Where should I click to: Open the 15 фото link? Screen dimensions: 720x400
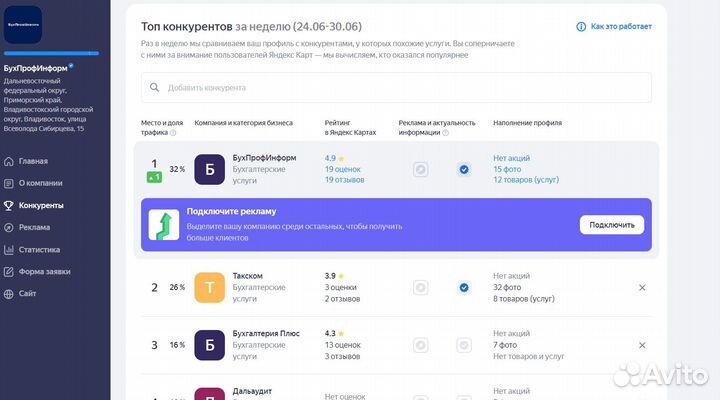click(507, 169)
